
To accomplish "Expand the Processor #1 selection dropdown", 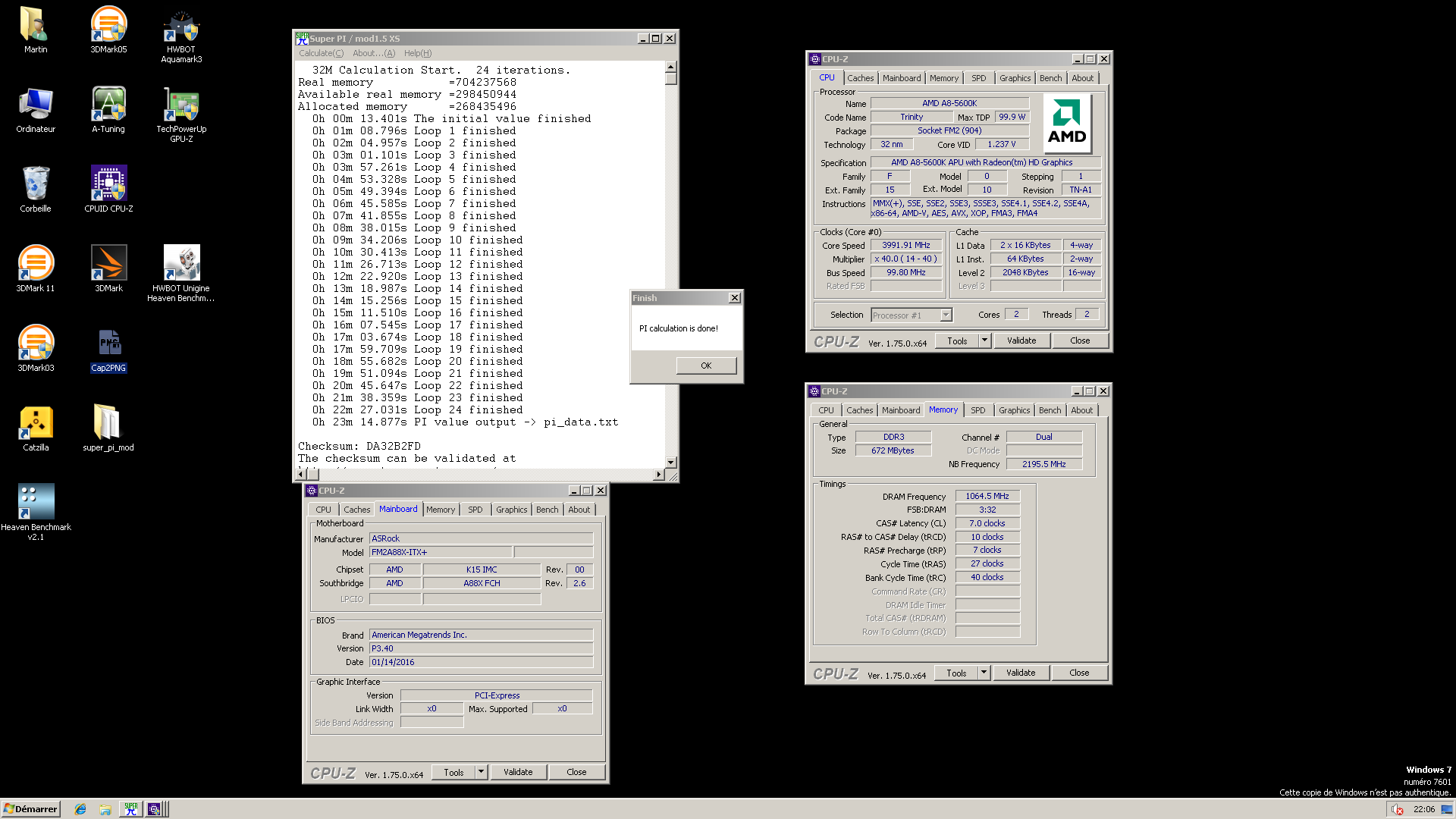I will pyautogui.click(x=946, y=315).
